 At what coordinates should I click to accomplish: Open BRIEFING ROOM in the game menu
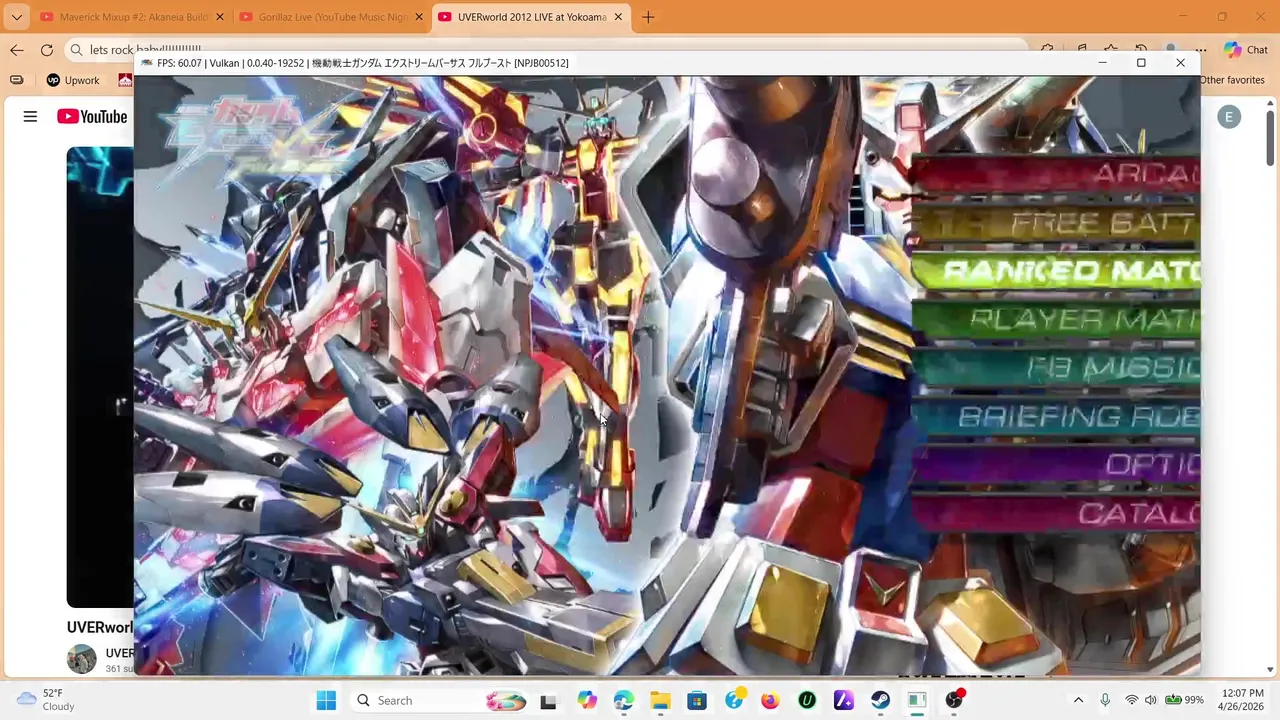click(1056, 416)
